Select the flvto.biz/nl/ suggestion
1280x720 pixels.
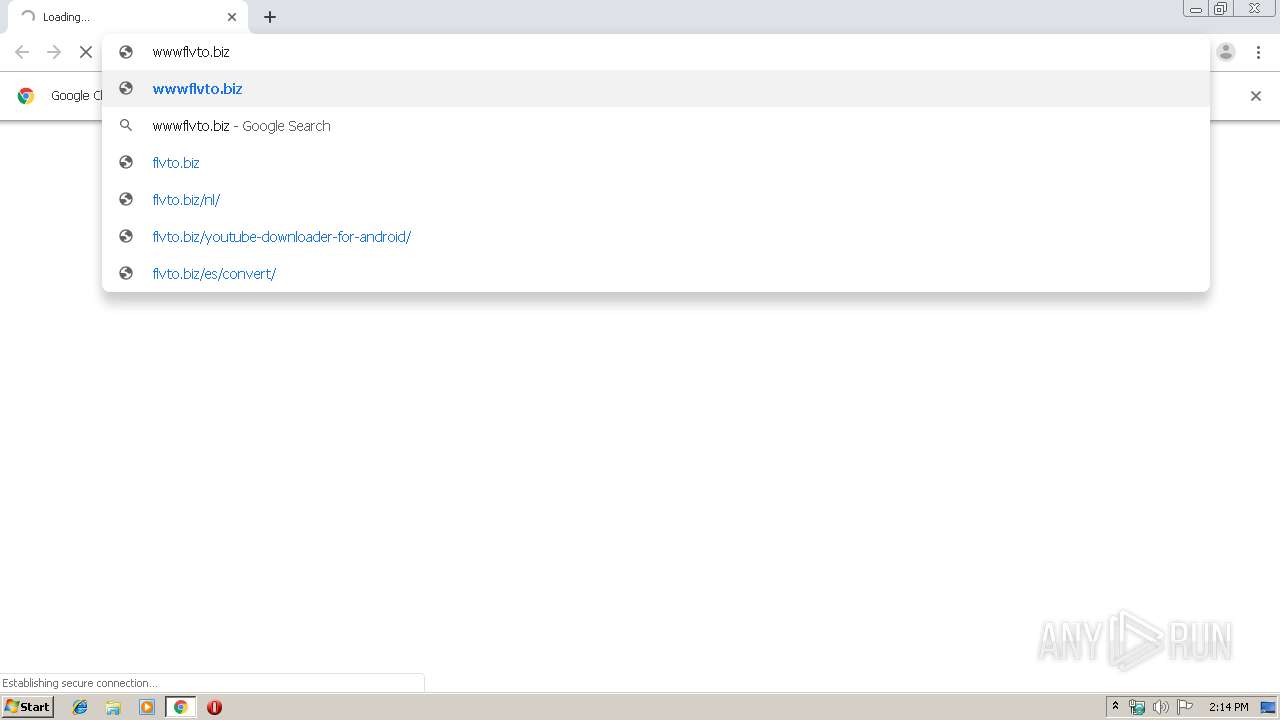[x=656, y=200]
